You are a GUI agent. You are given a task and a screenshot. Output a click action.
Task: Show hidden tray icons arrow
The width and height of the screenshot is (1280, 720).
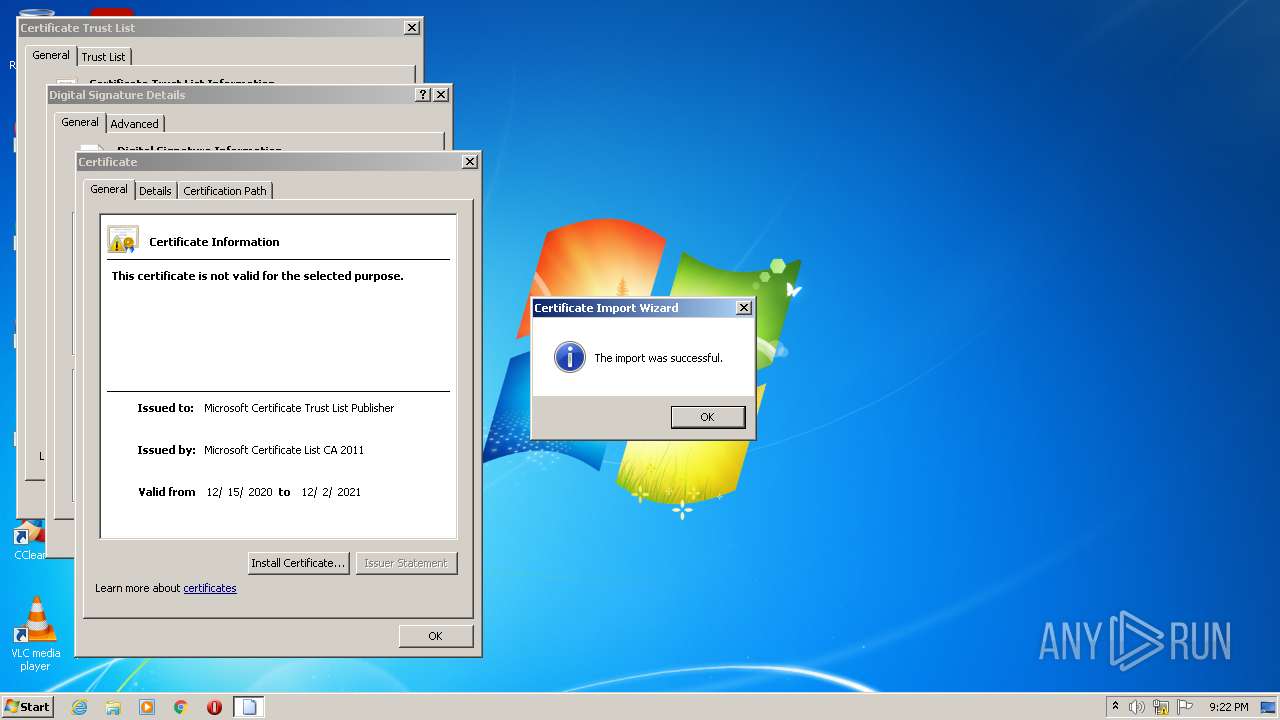pos(1115,707)
